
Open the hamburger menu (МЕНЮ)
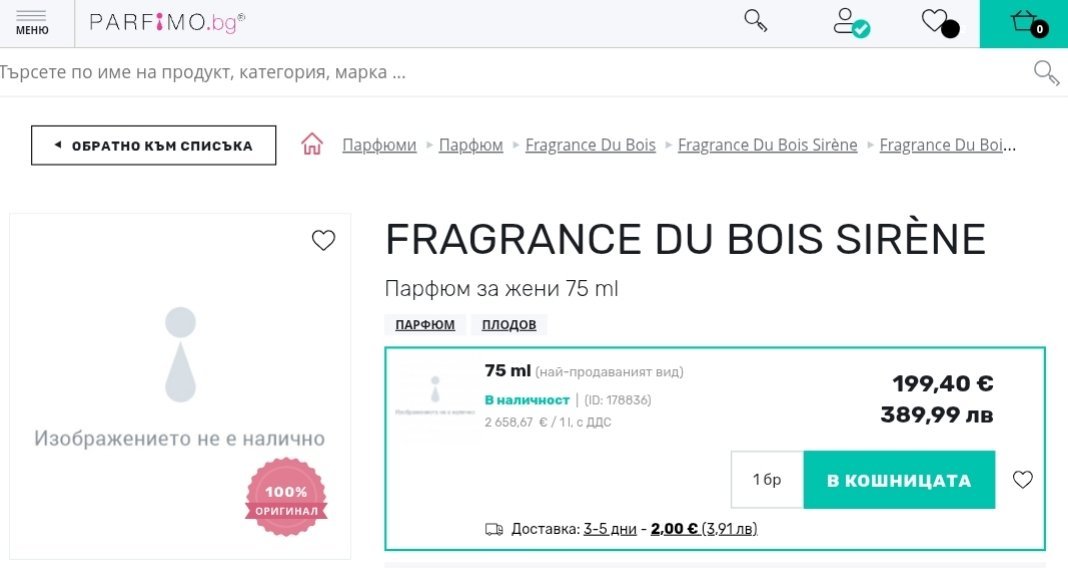[32, 23]
